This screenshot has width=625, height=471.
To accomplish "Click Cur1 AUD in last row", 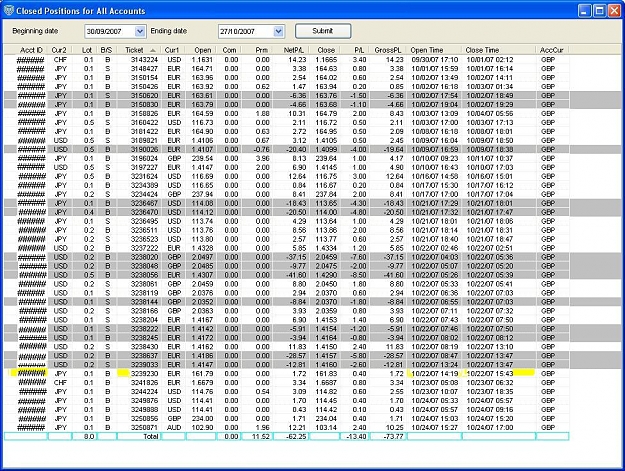I will click(174, 427).
